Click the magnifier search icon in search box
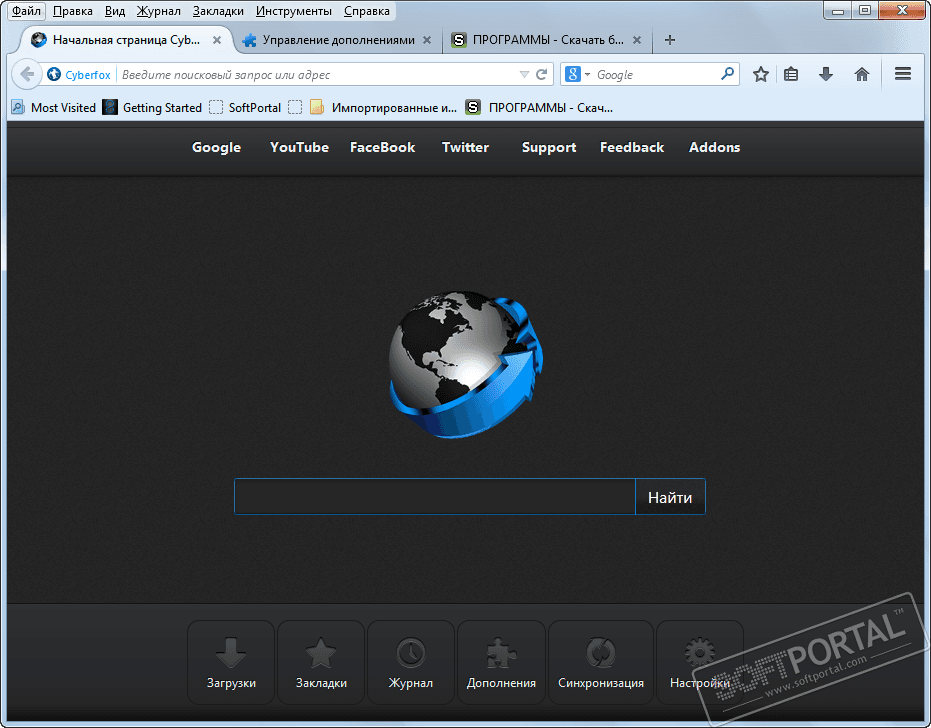The width and height of the screenshot is (931, 728). pyautogui.click(x=727, y=74)
